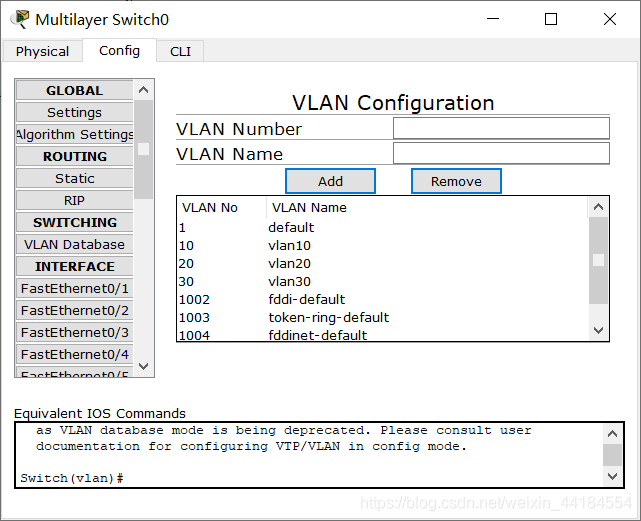Select the GLOBAL section header
Viewport: 641px width, 521px height.
tap(74, 90)
